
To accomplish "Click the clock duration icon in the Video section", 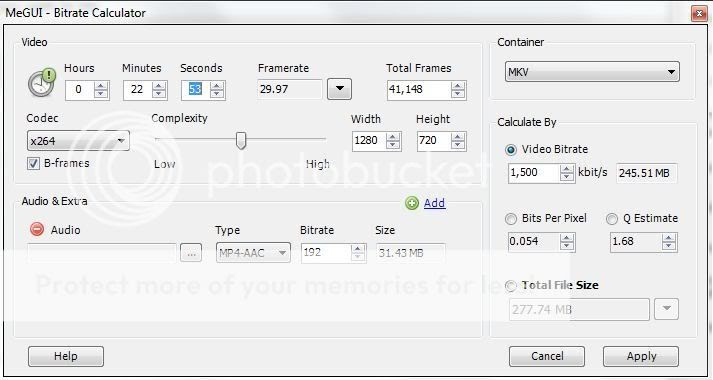I will pos(41,82).
